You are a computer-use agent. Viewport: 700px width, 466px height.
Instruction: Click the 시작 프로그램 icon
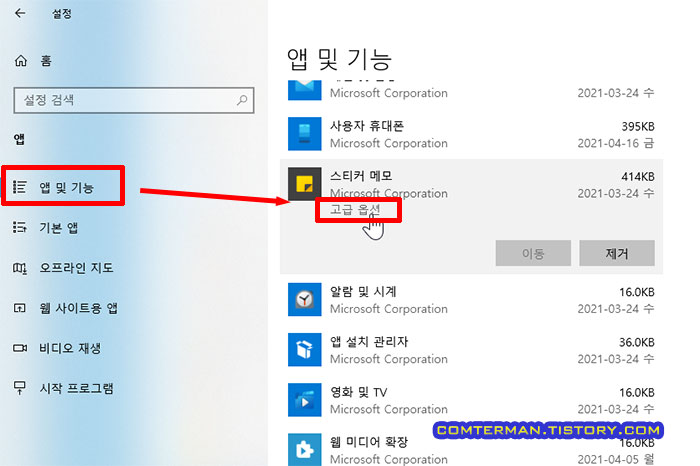[x=20, y=387]
